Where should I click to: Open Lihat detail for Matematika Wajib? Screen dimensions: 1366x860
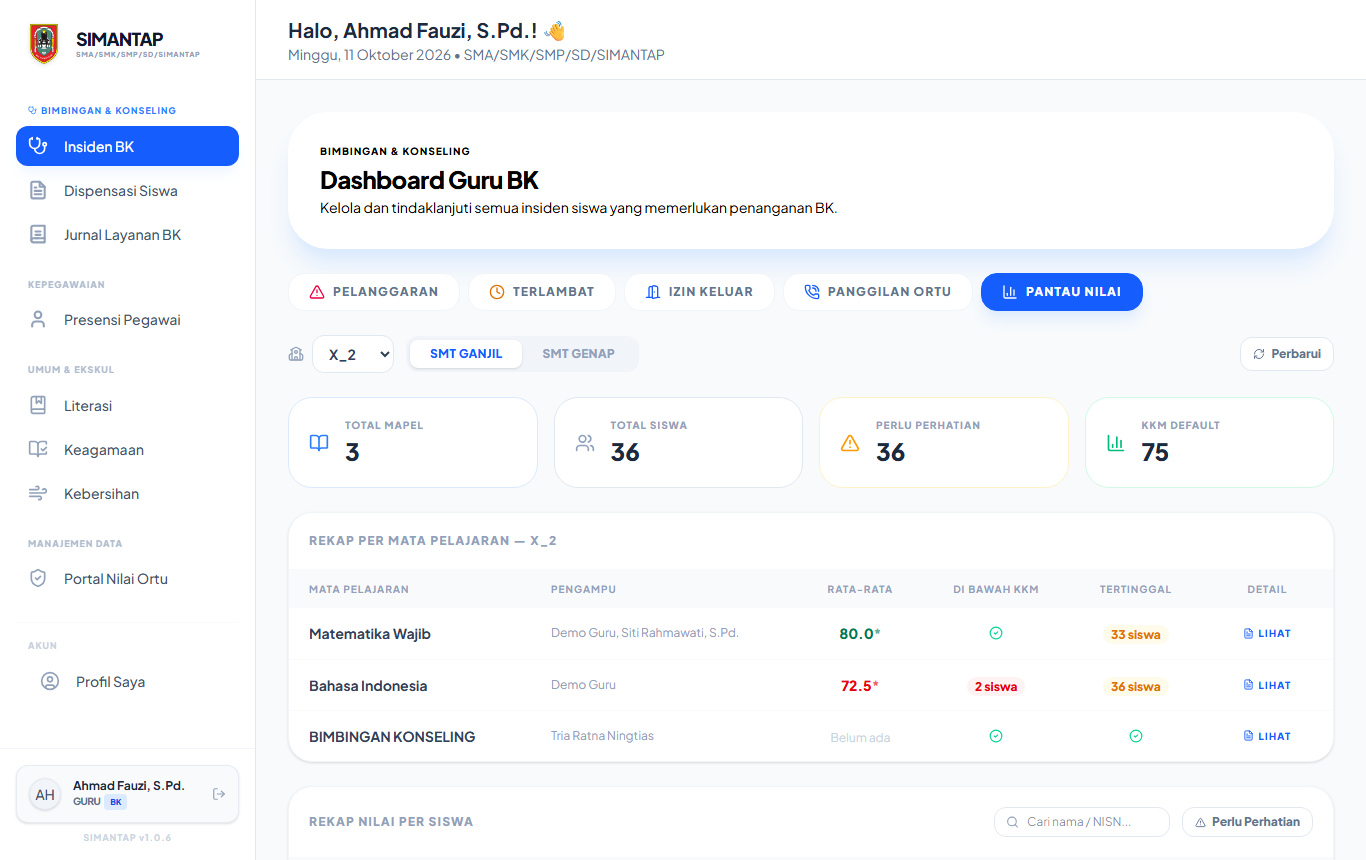pyautogui.click(x=1267, y=633)
